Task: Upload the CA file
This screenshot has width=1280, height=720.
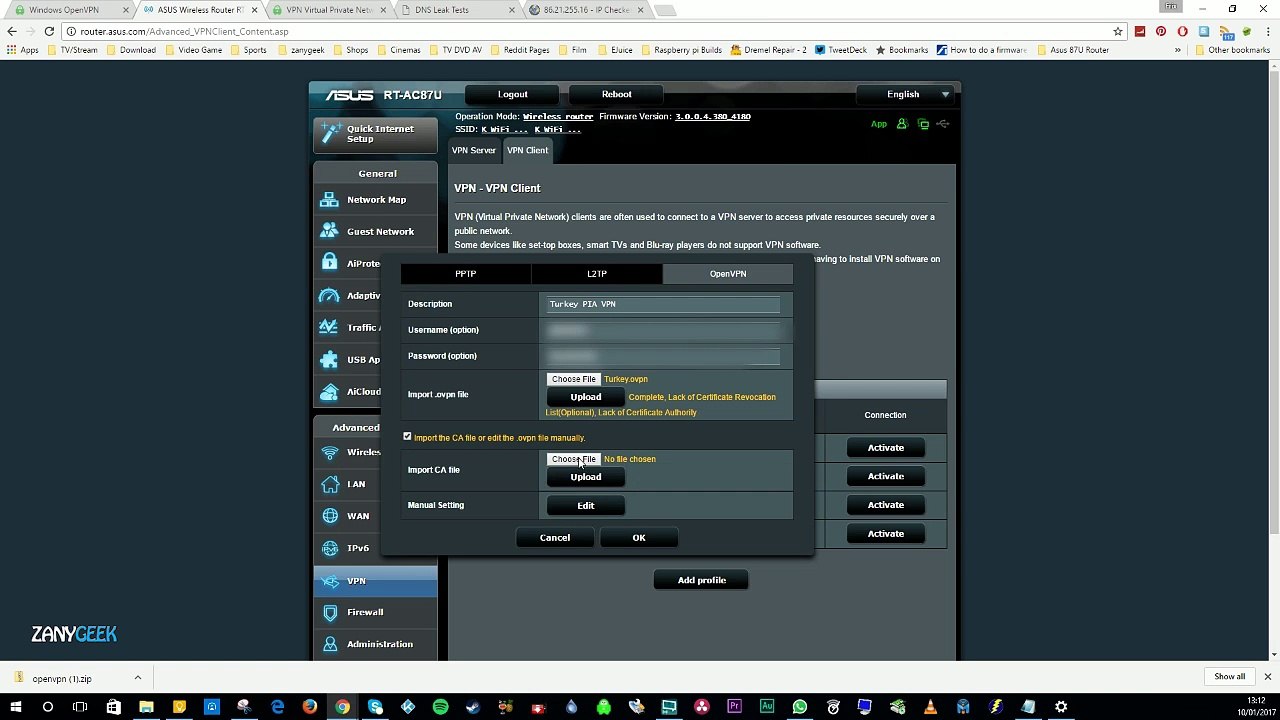Action: point(585,477)
